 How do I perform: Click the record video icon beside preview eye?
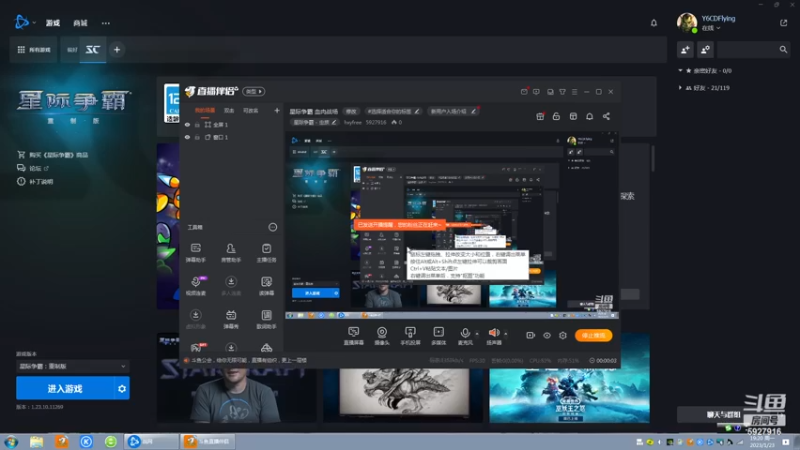point(531,335)
